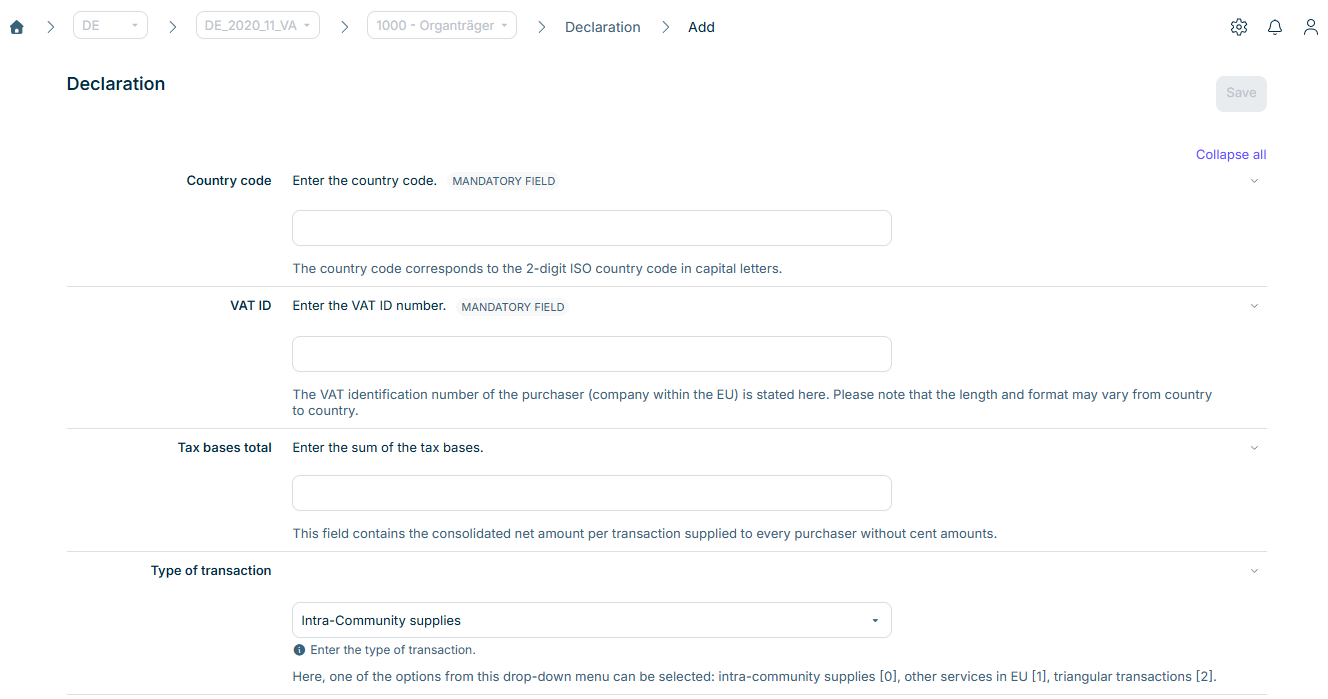The height and width of the screenshot is (699, 1328).
Task: Open notifications bell icon
Action: click(1275, 27)
